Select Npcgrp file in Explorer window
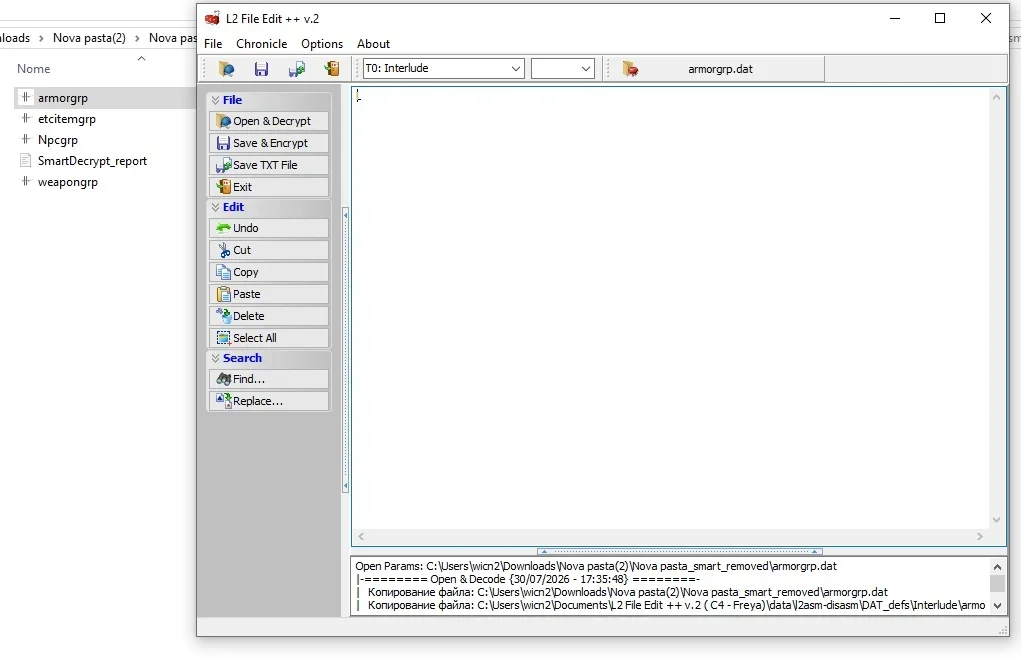 point(57,140)
